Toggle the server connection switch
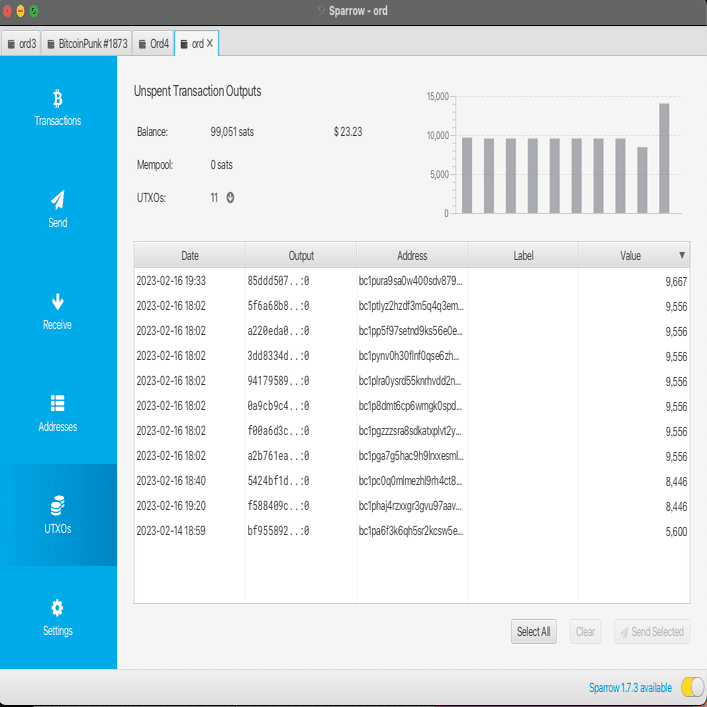The width and height of the screenshot is (707, 707). click(x=693, y=687)
